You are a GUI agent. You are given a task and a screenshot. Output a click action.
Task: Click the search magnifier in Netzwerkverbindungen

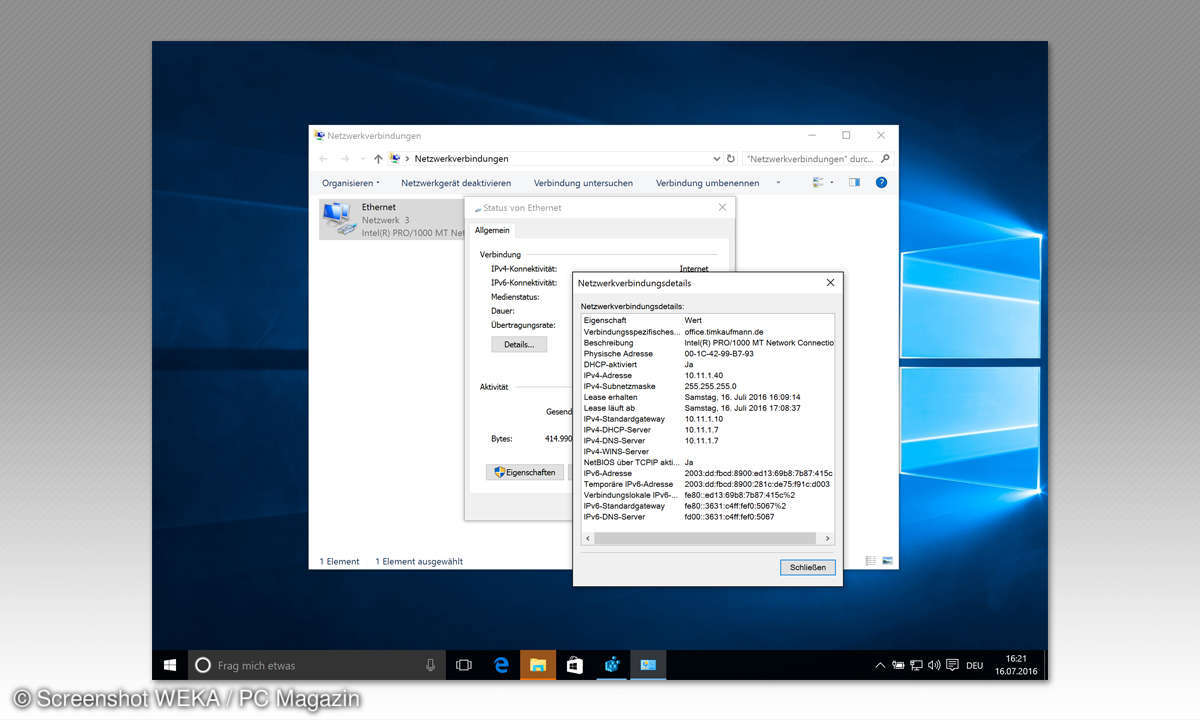point(885,159)
